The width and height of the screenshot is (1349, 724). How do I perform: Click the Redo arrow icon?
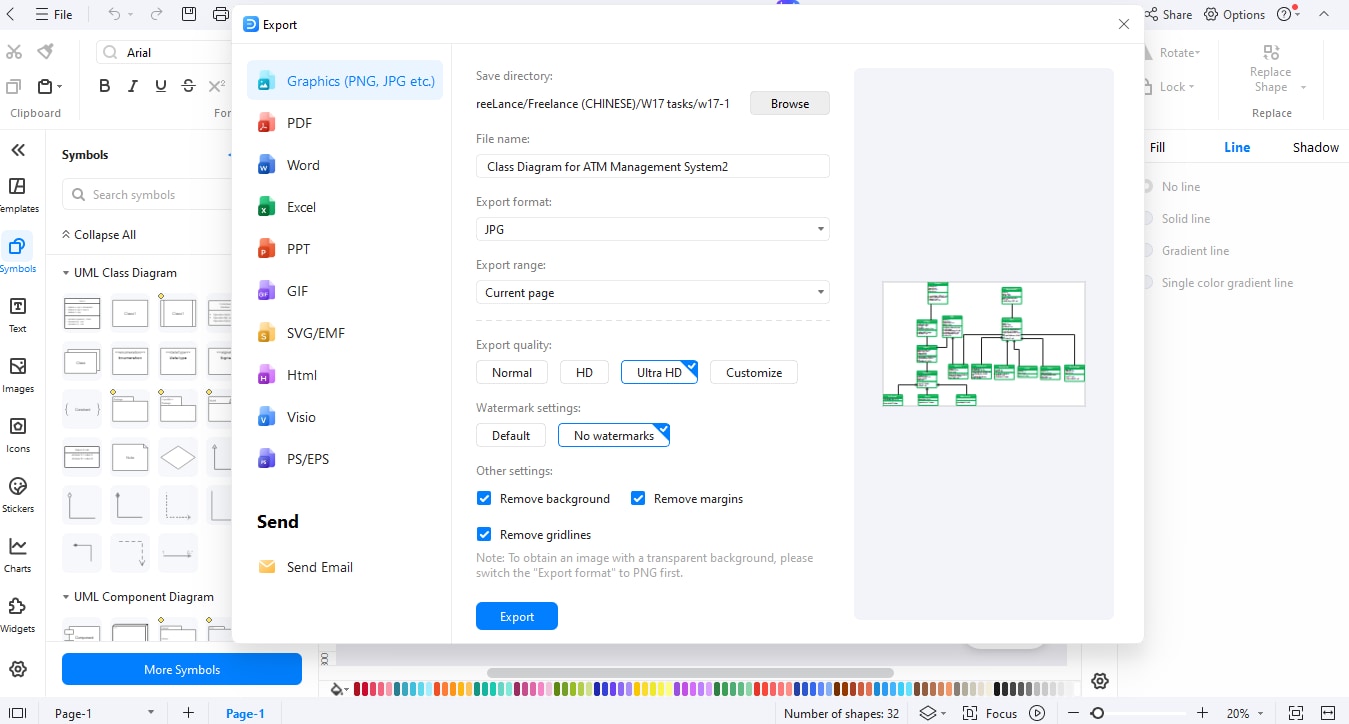tap(156, 14)
